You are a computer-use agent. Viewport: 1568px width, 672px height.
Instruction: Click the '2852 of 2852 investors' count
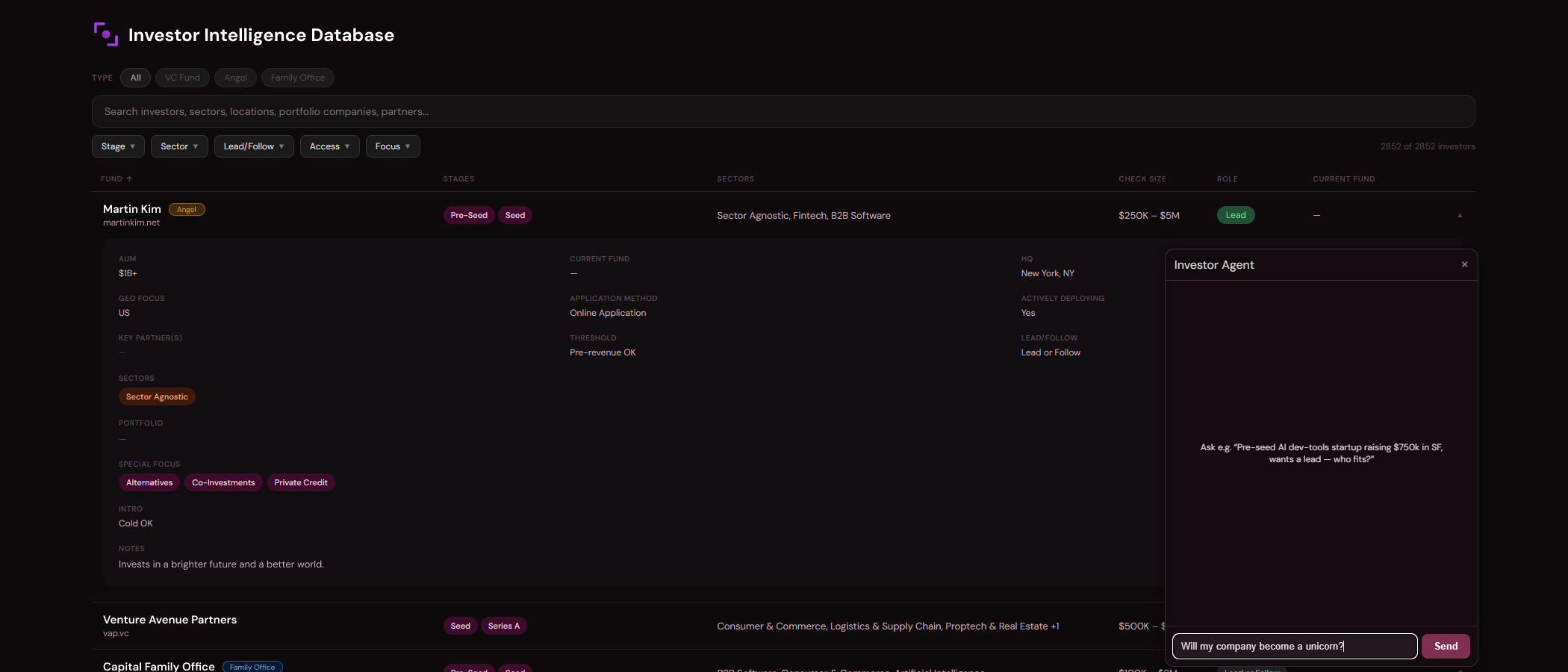[1428, 146]
